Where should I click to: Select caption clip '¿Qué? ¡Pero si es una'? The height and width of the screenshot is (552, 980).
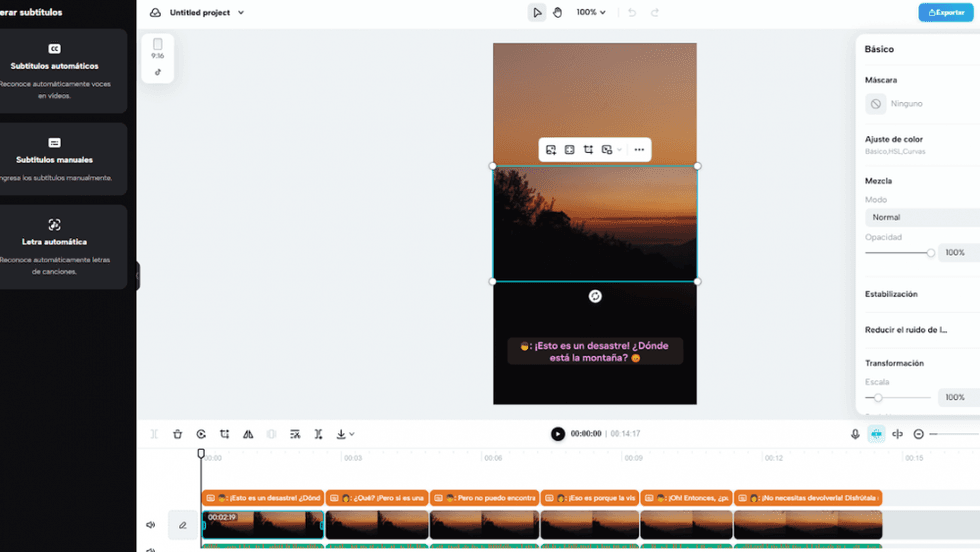coord(377,498)
